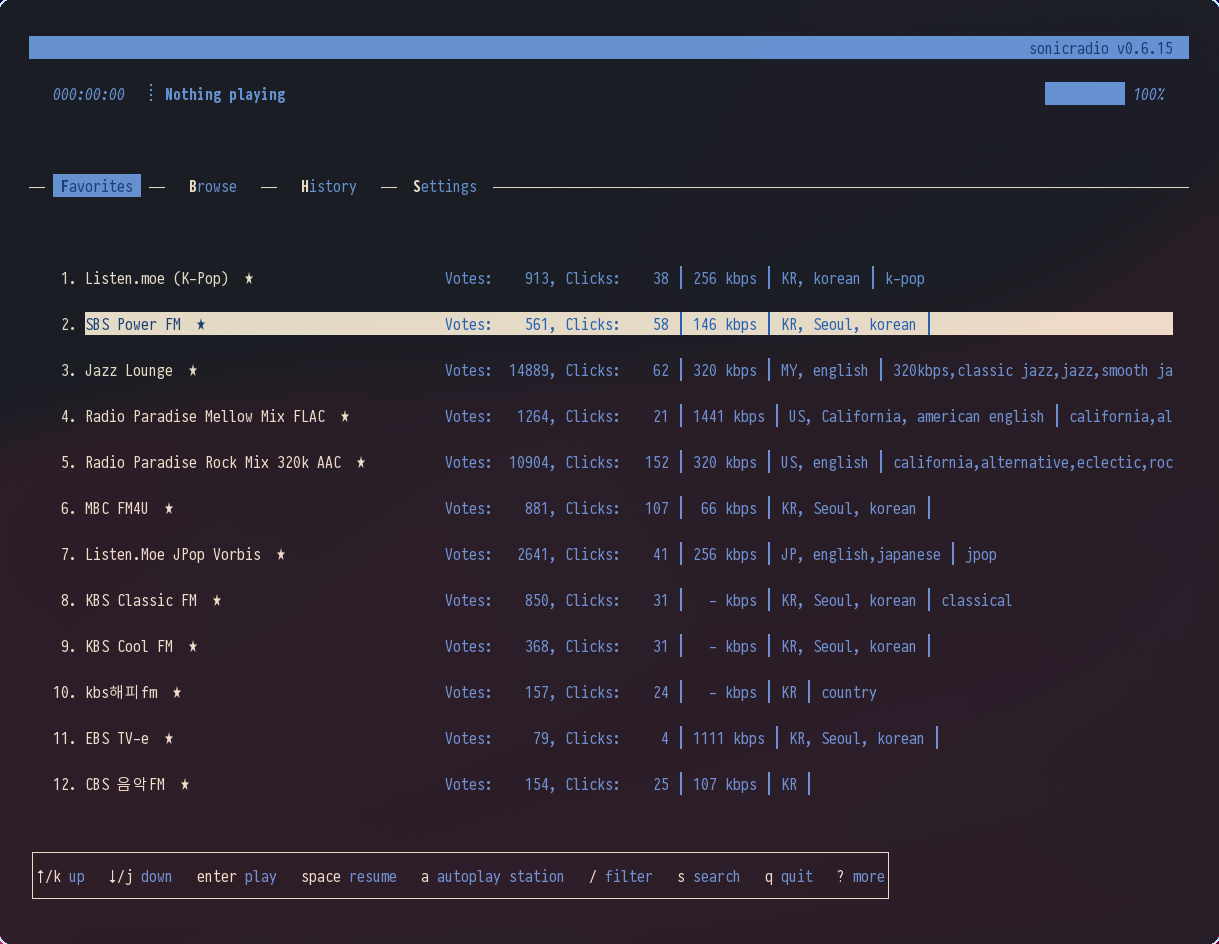Click the autoplay station hint
Screen dimensions: 1219x944
(x=492, y=876)
